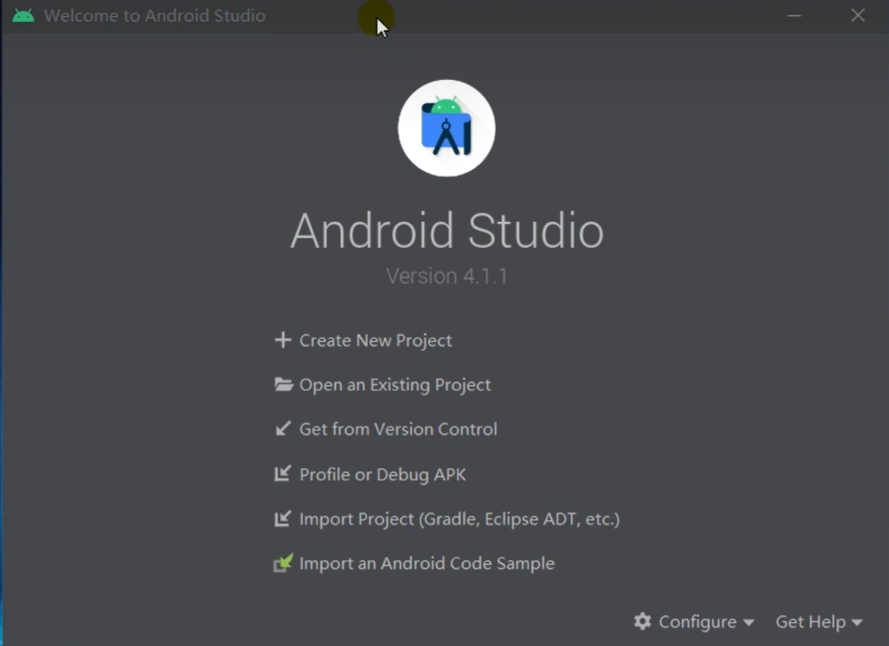Viewport: 889px width, 646px height.
Task: Click the import icon beside Import Project
Action: point(283,518)
